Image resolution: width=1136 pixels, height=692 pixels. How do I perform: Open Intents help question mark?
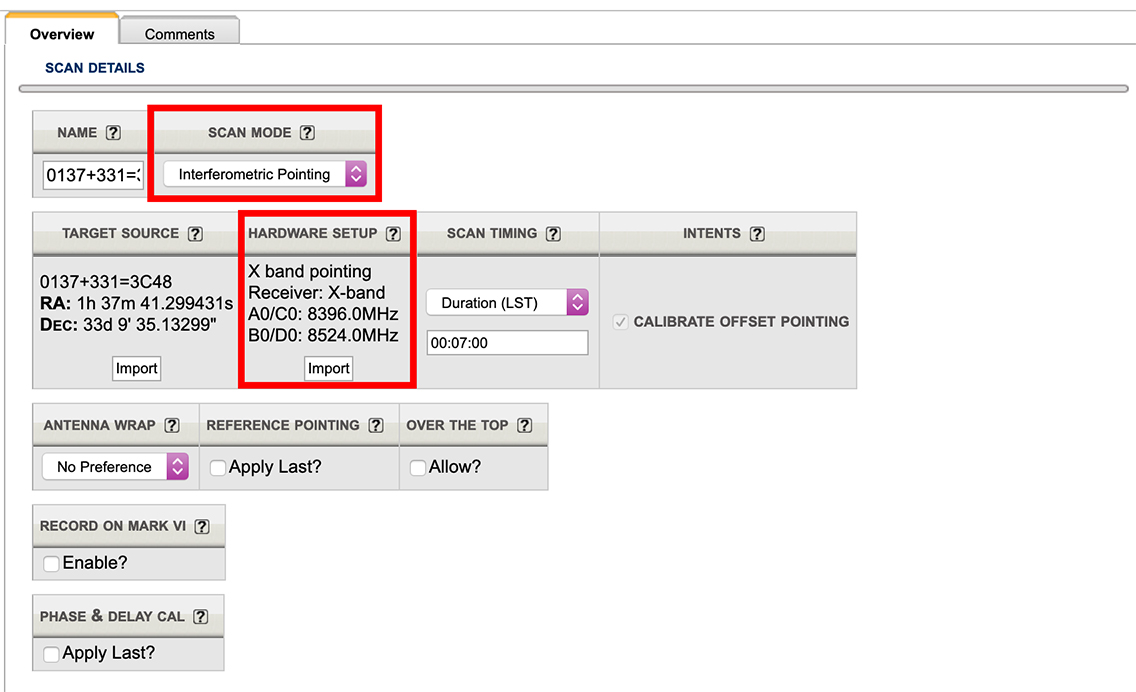pyautogui.click(x=757, y=234)
